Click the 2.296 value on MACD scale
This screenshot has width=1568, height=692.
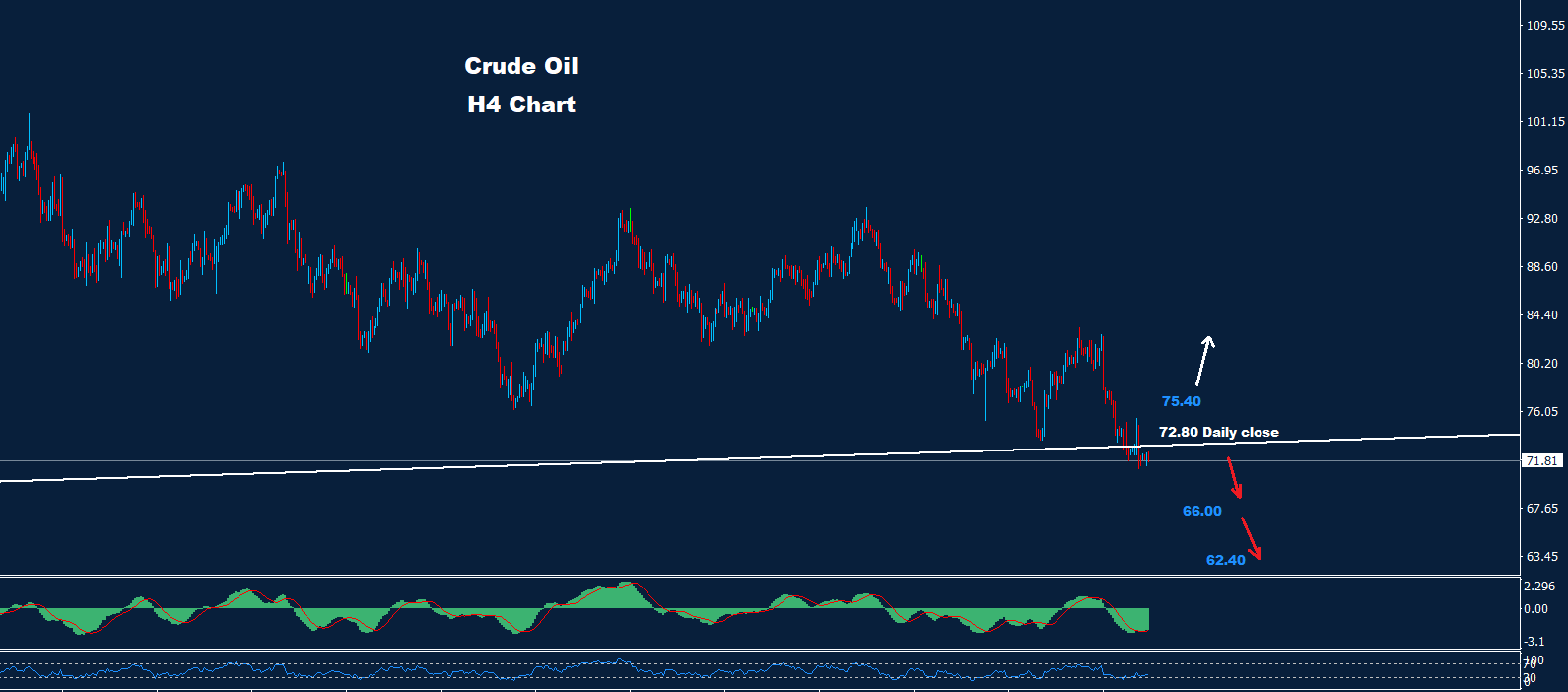point(1539,587)
